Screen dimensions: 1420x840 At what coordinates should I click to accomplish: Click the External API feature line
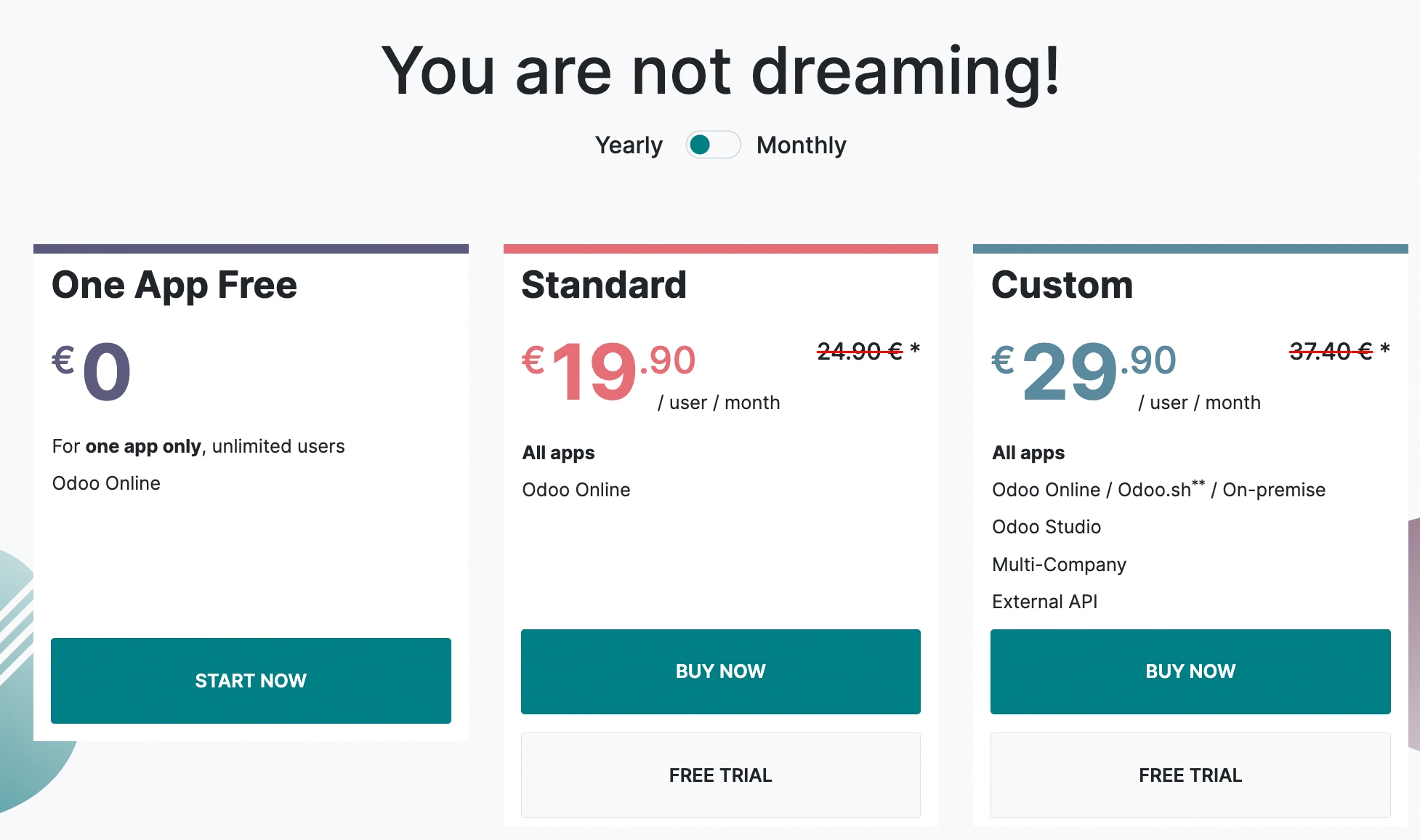[1044, 602]
